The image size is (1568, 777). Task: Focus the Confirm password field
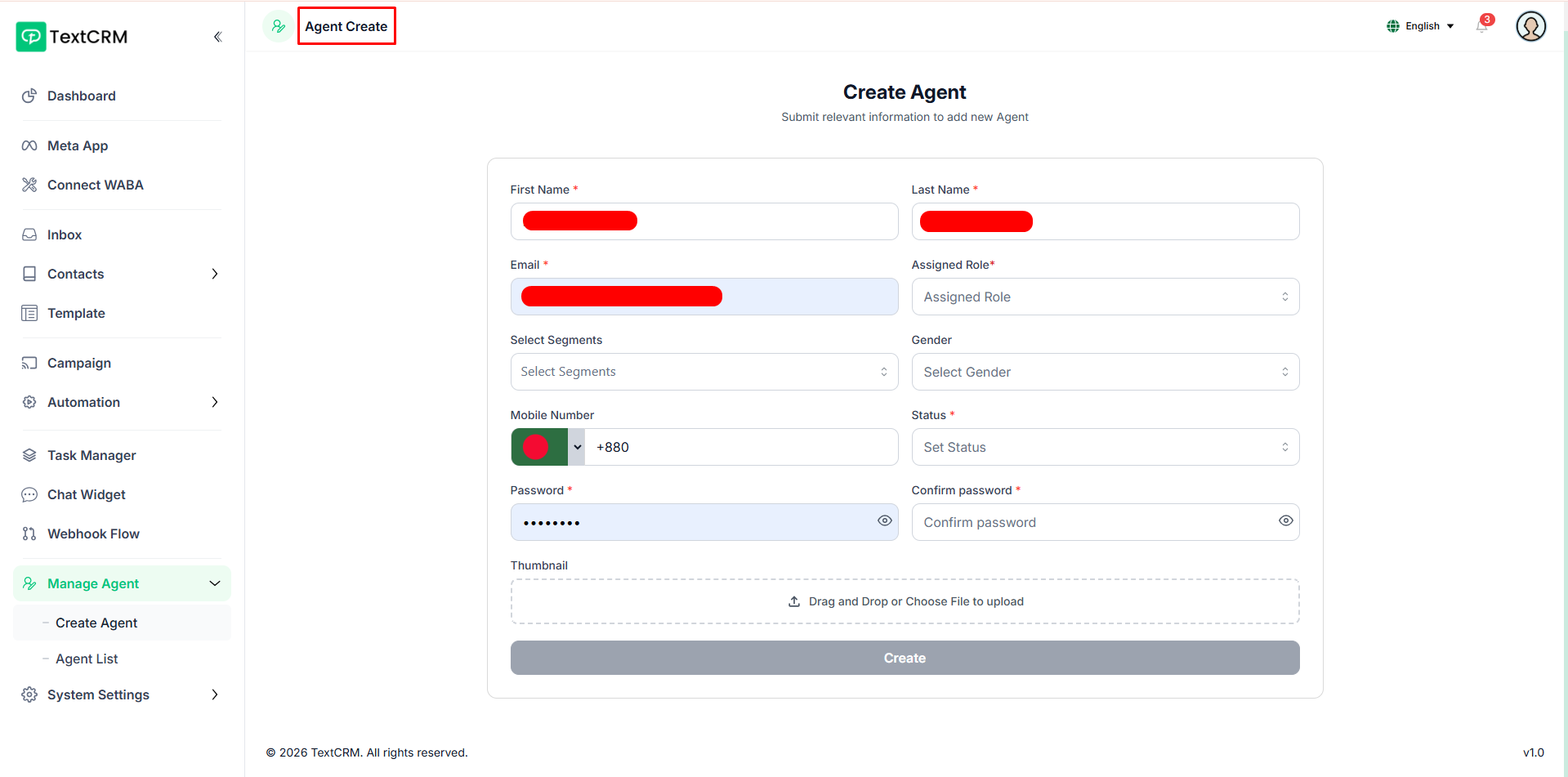point(1095,522)
